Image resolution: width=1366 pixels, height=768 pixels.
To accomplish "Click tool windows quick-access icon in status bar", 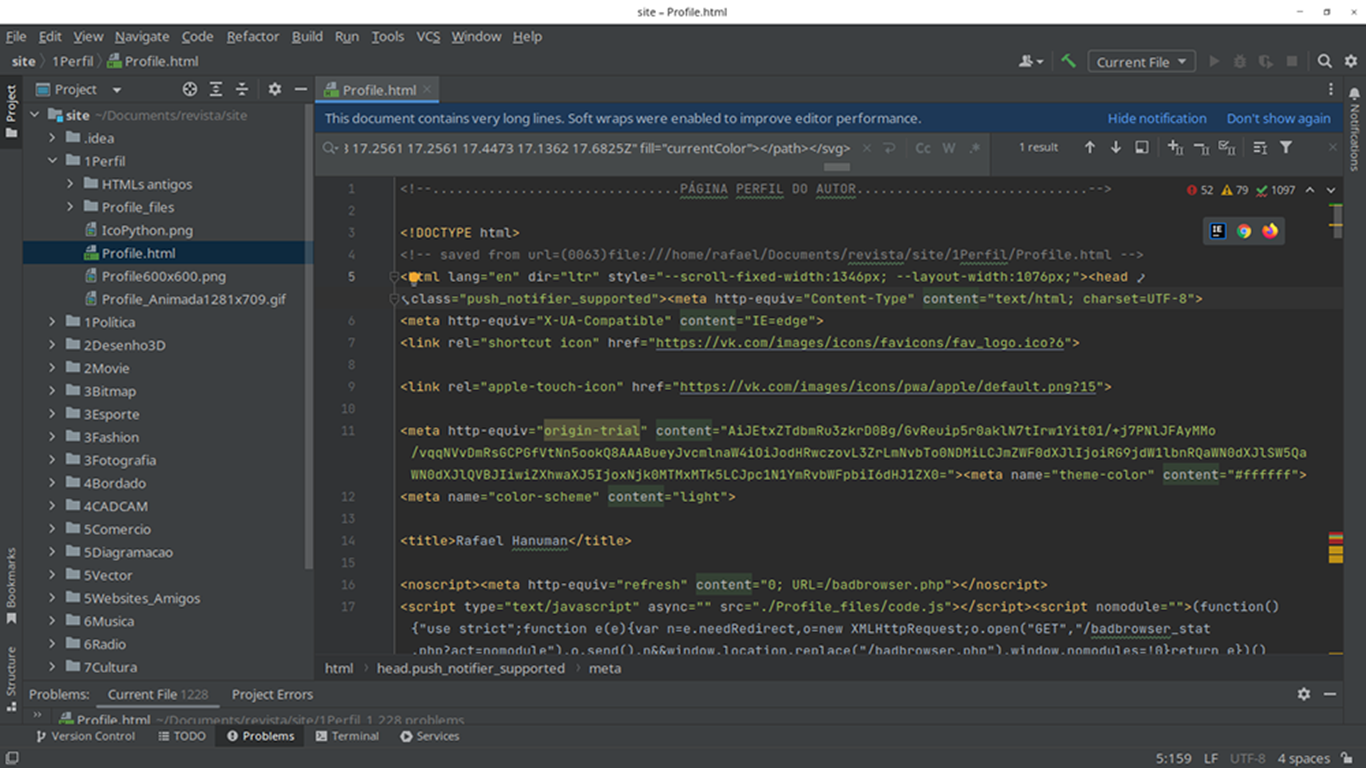I will [x=12, y=758].
